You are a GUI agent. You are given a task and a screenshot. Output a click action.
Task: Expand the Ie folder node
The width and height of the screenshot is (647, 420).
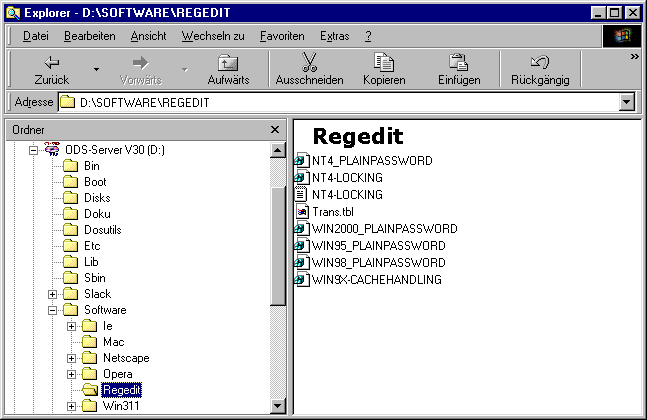click(x=71, y=326)
